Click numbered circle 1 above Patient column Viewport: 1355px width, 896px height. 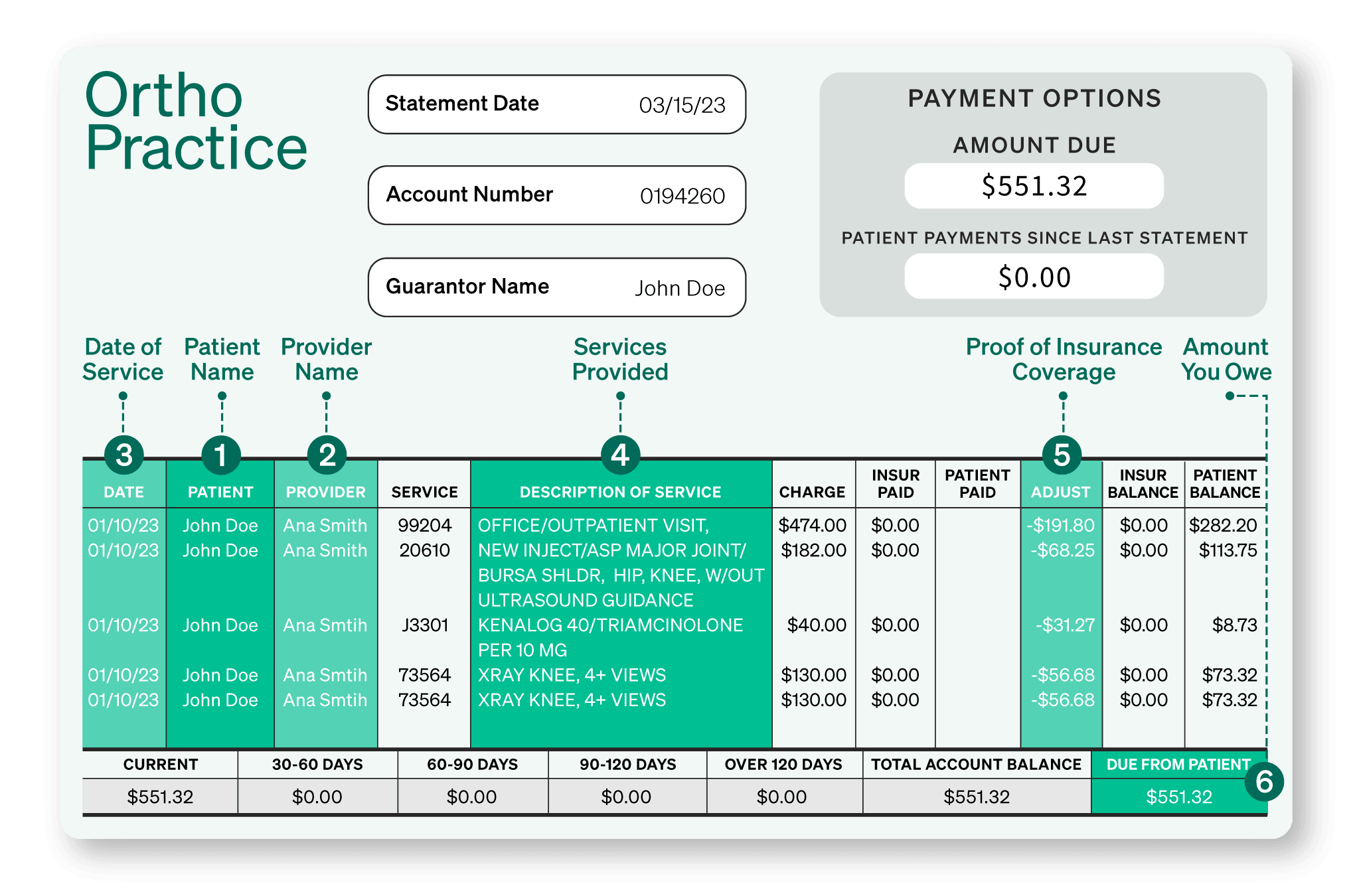click(x=220, y=455)
